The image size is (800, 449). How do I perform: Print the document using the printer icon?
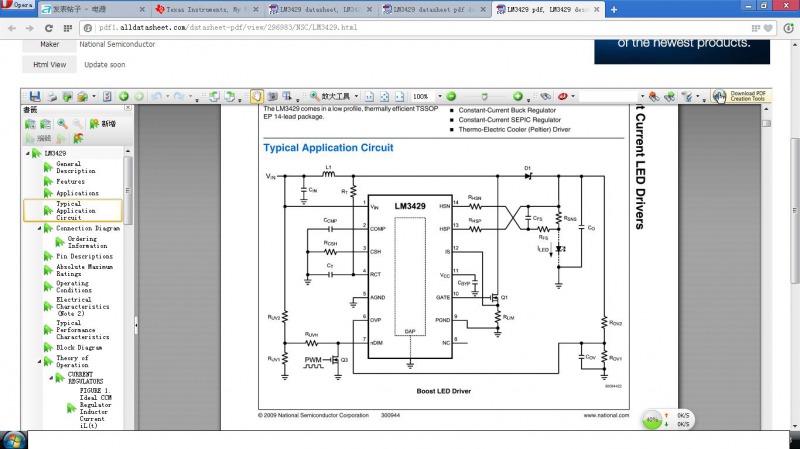52,96
